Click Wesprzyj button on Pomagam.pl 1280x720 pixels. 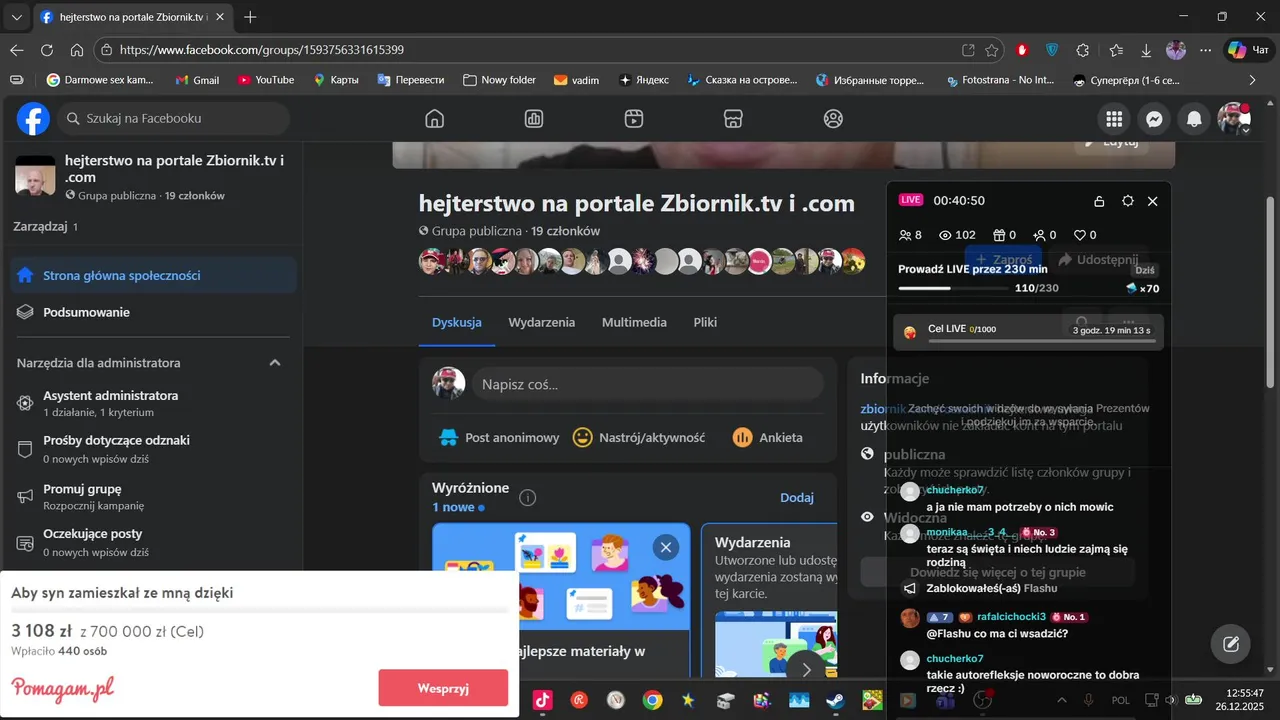coord(443,688)
